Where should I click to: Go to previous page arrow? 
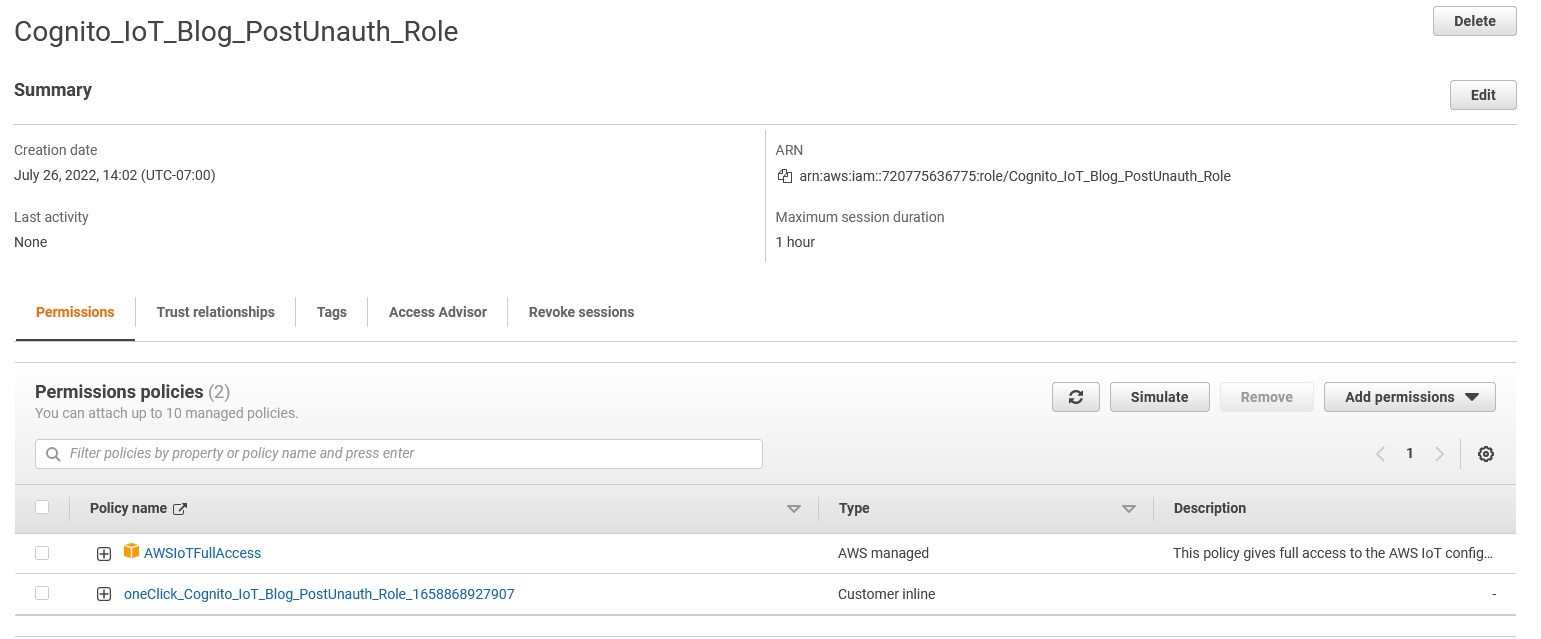tap(1380, 454)
